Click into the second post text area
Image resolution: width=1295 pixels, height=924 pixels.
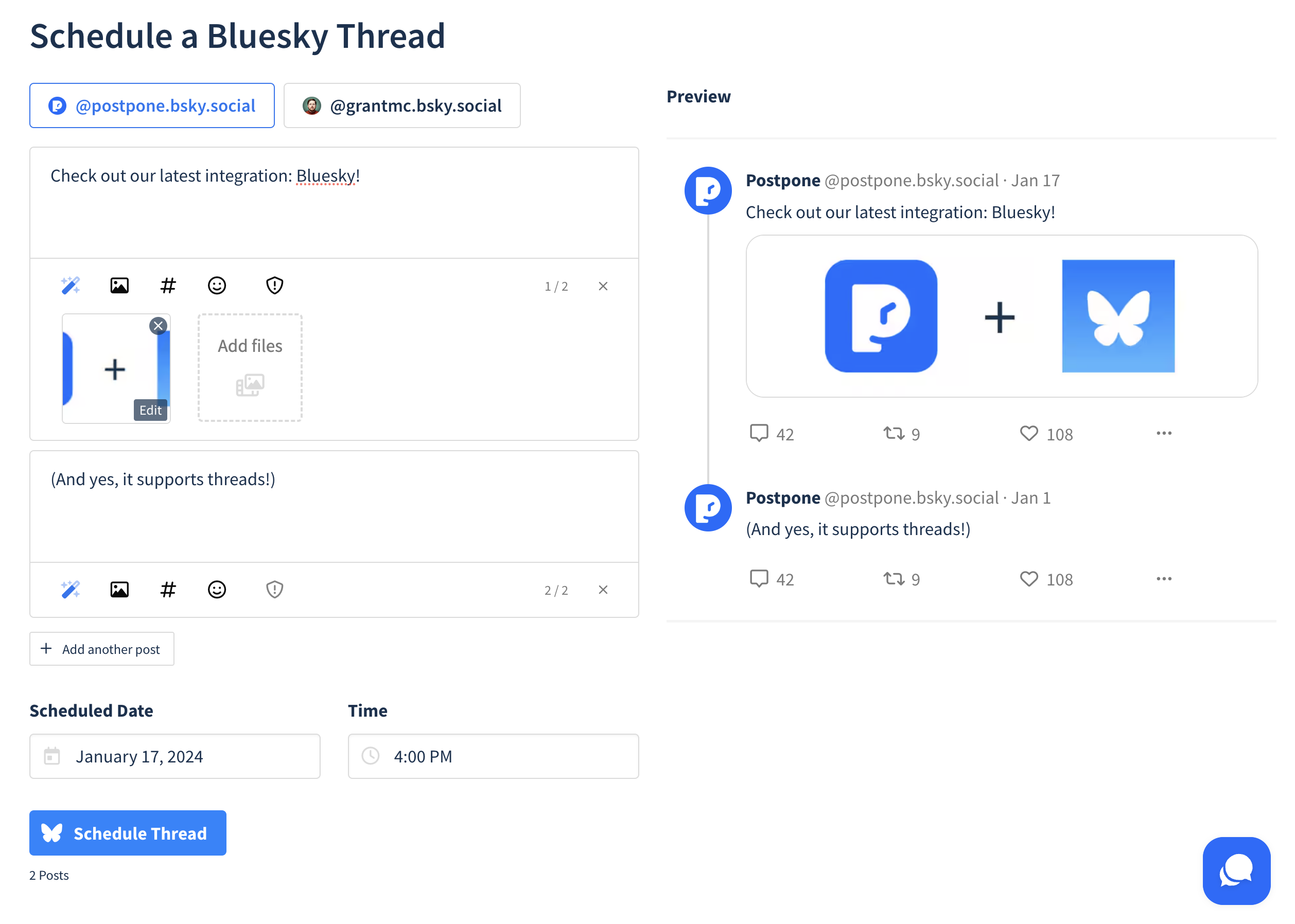click(x=334, y=507)
